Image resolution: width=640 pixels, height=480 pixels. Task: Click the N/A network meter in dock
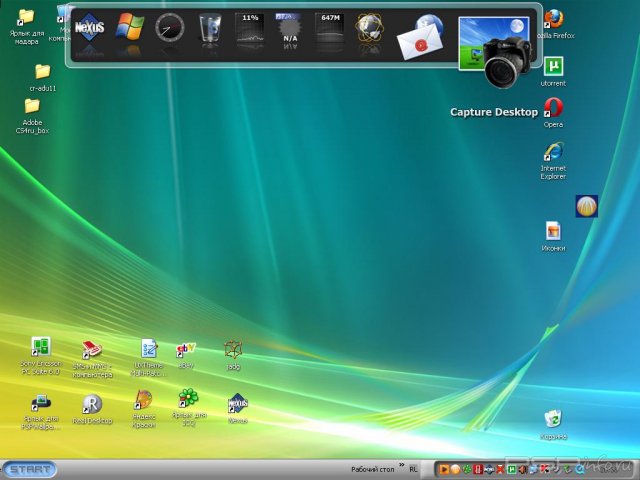coord(290,28)
